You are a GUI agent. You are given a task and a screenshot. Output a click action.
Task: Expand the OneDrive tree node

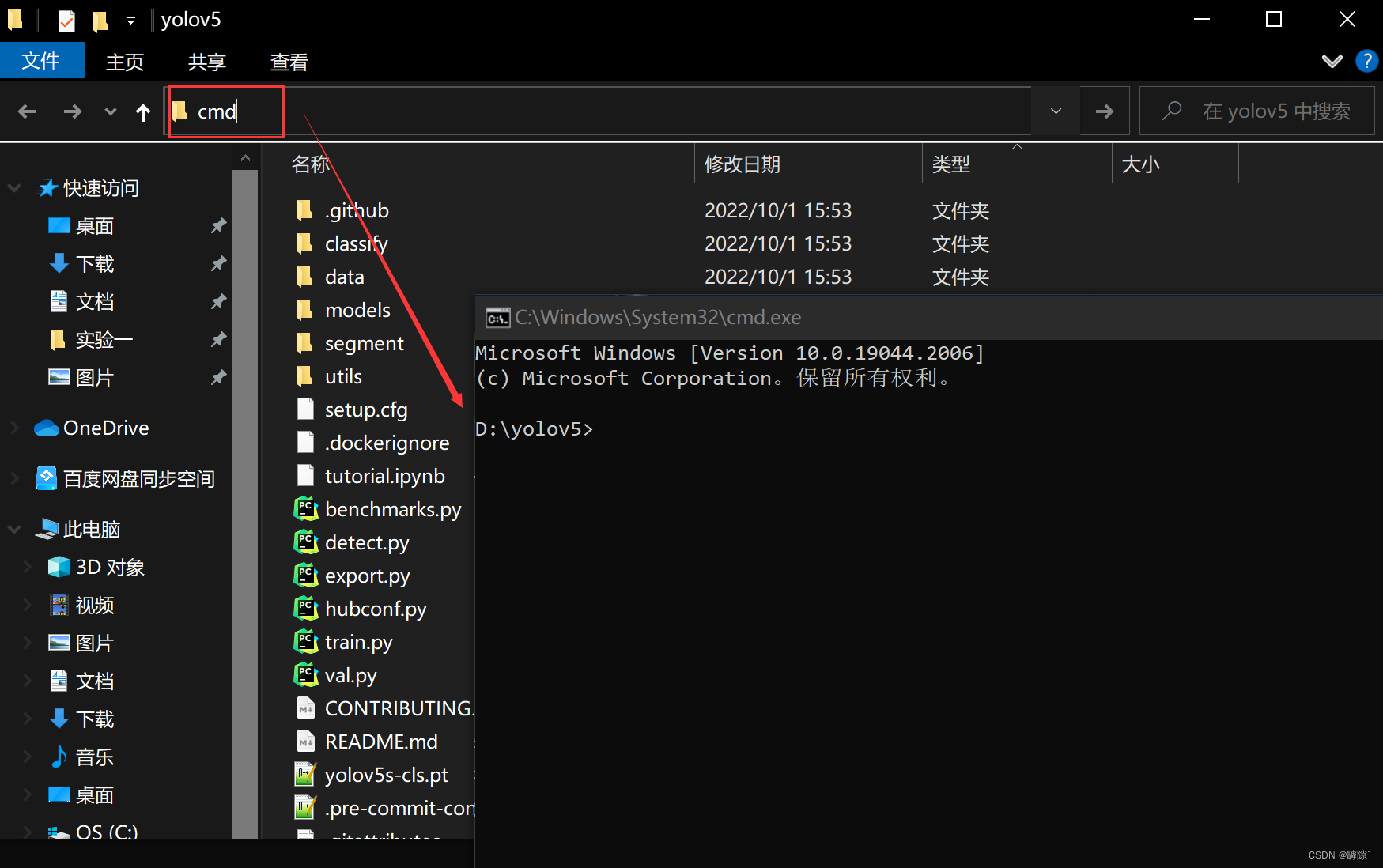(14, 428)
